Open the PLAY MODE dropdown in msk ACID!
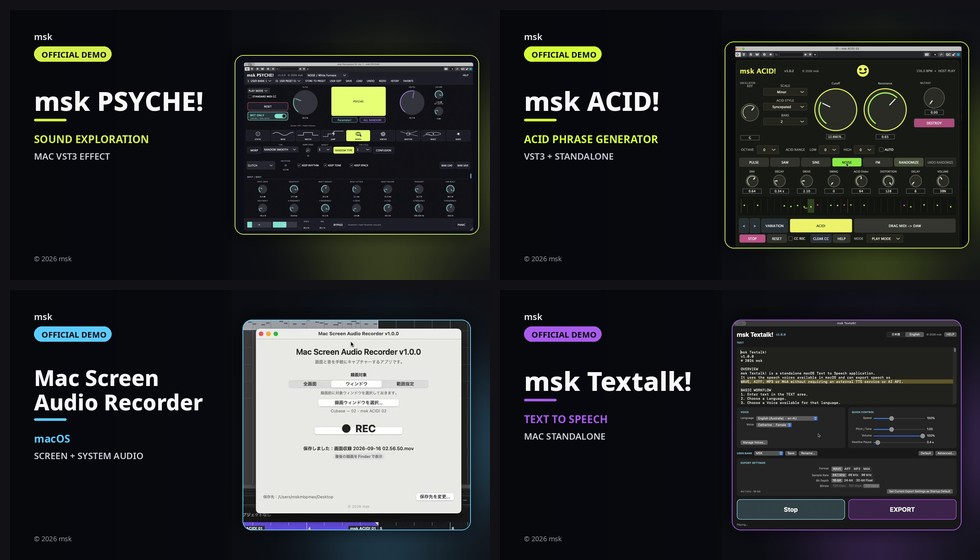The image size is (980, 560). 885,239
